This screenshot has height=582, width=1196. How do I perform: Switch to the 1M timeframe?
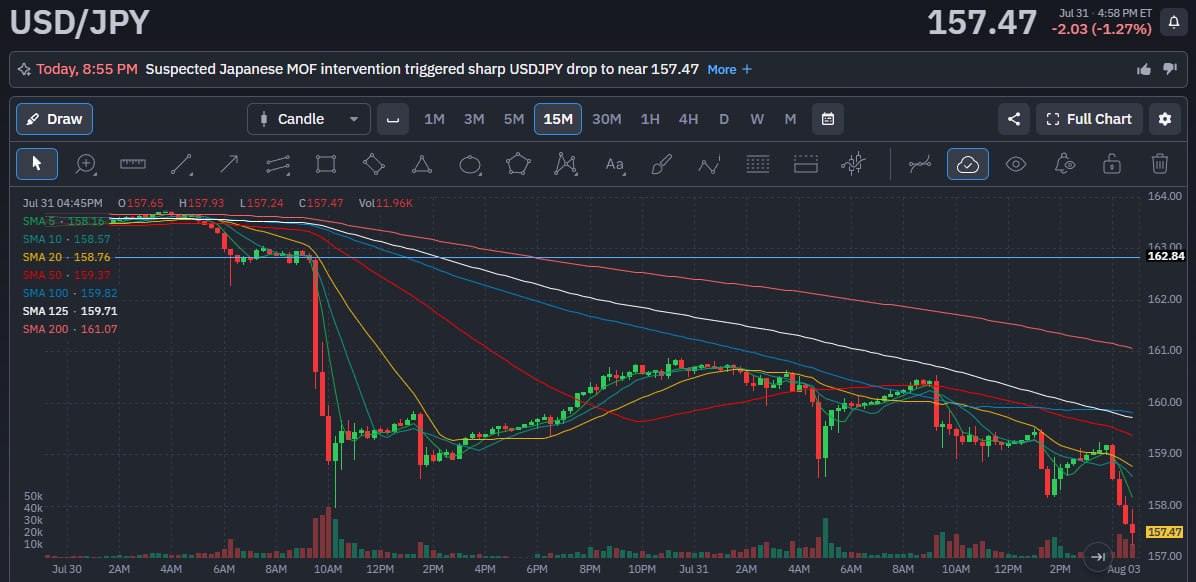[x=434, y=119]
